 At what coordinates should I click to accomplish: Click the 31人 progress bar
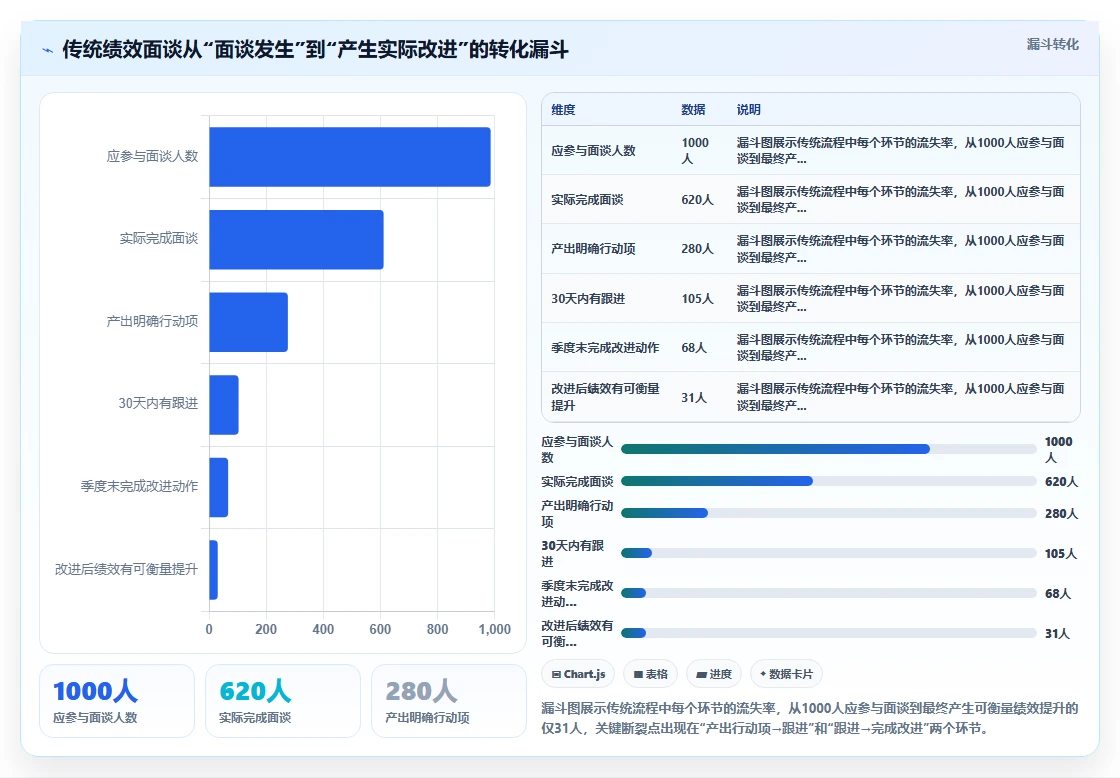829,633
